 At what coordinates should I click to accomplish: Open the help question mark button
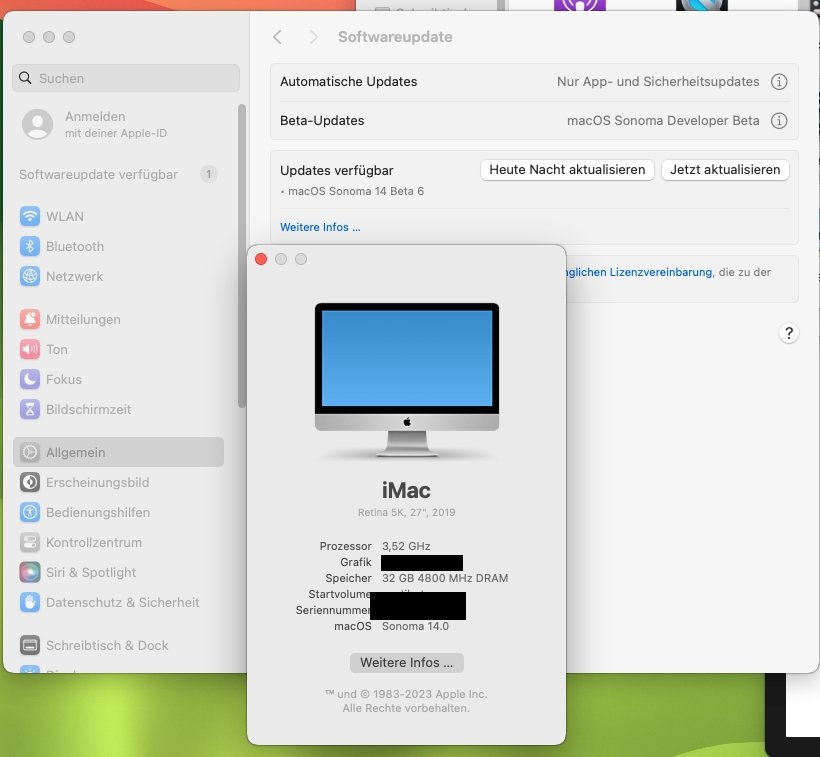click(789, 333)
